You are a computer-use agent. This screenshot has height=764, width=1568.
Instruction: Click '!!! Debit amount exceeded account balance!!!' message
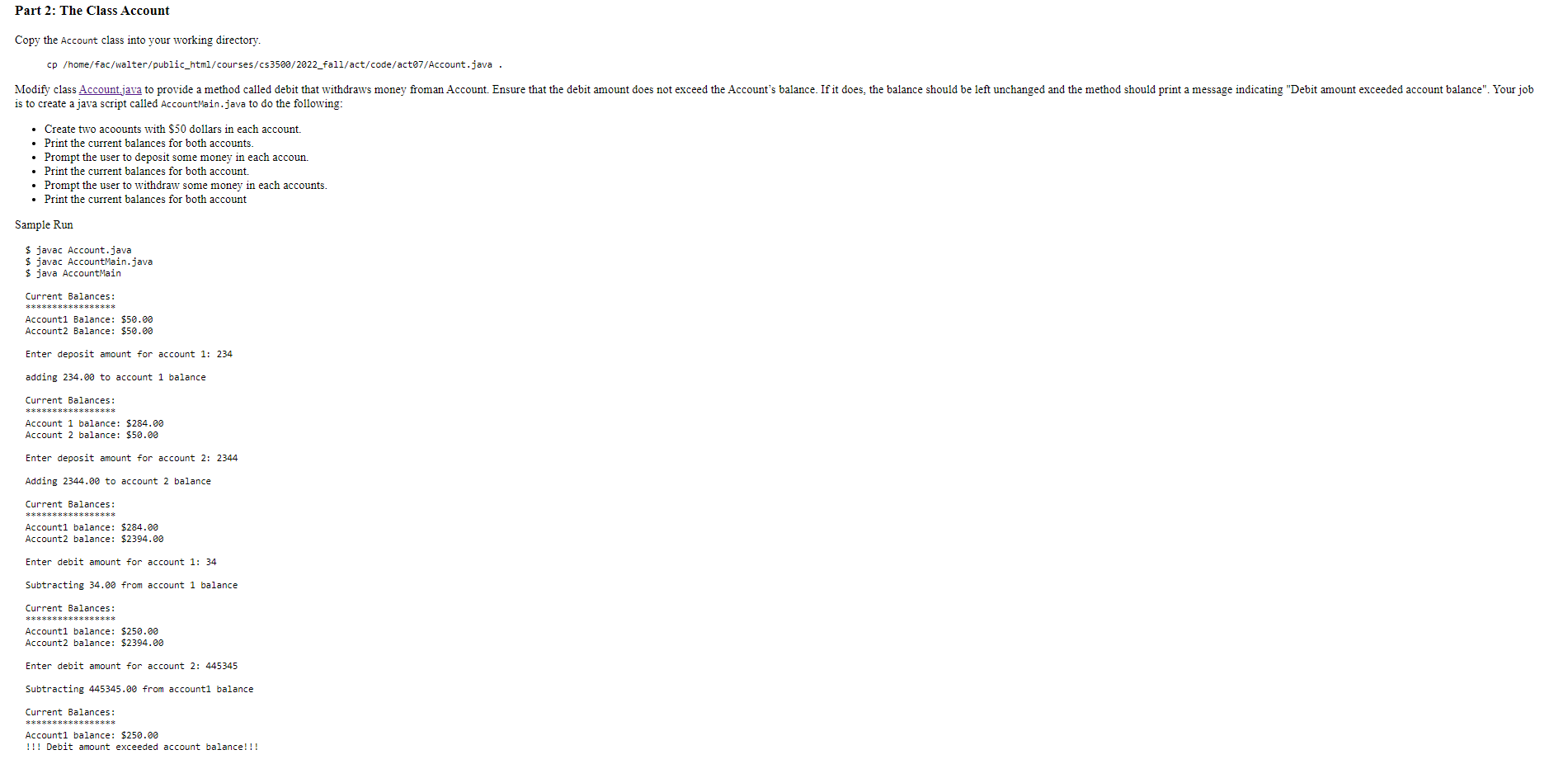(142, 747)
